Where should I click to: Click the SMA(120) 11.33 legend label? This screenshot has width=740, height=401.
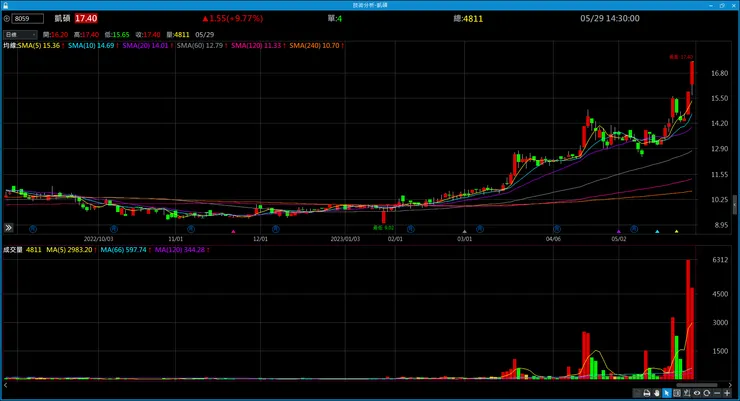[x=256, y=46]
